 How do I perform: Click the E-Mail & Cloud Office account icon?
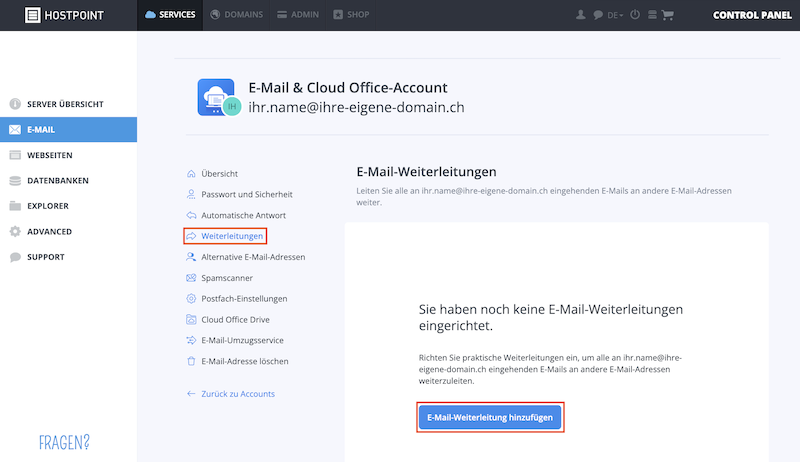218,97
